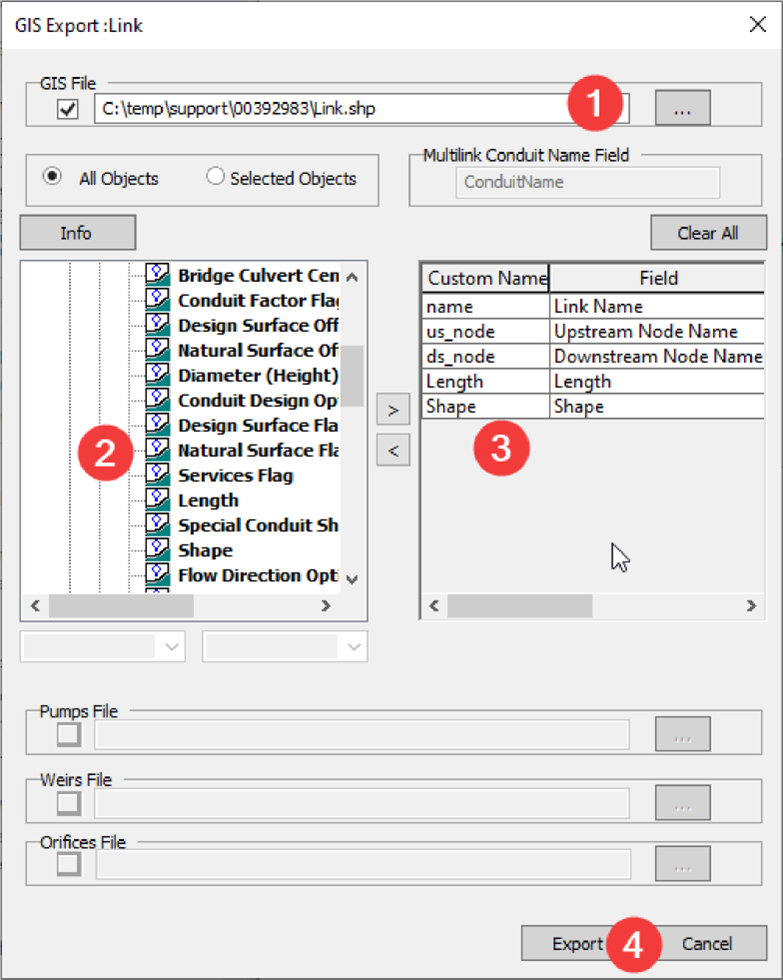The height and width of the screenshot is (980, 783).
Task: Click the Export button
Action: click(577, 943)
